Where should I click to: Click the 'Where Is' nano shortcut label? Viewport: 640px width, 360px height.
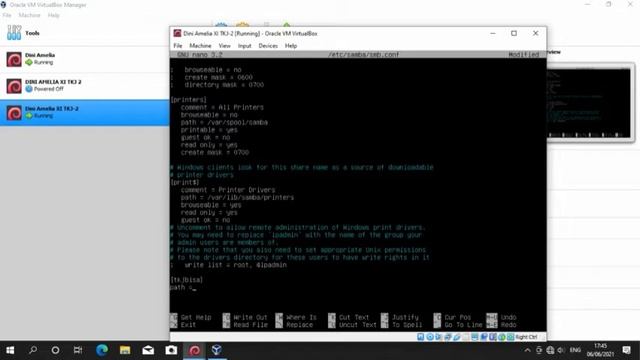click(301, 317)
